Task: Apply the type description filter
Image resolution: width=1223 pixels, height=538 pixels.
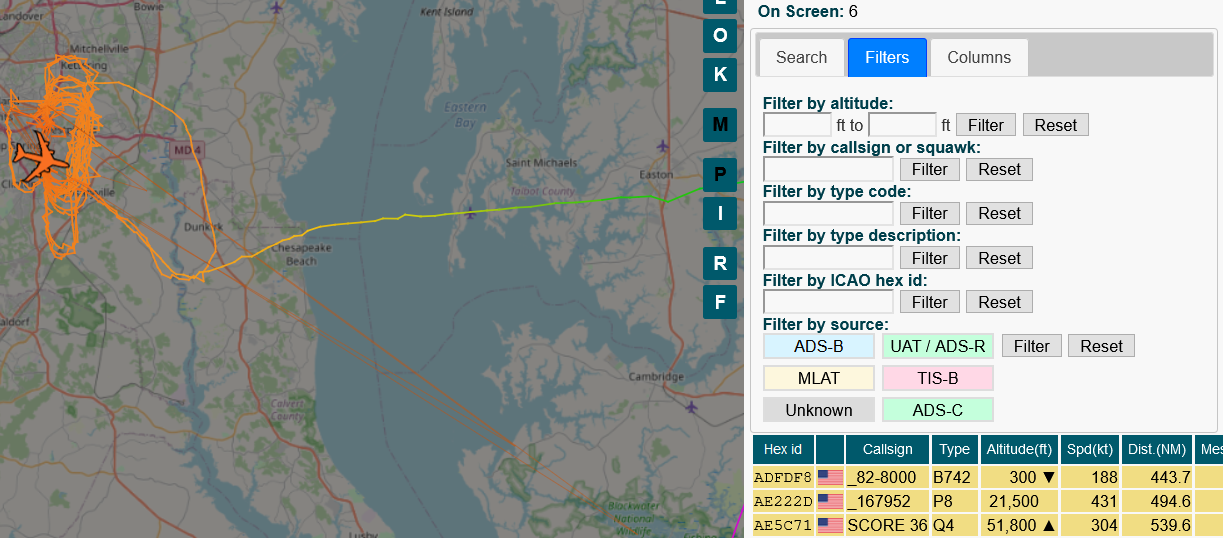Action: (930, 257)
